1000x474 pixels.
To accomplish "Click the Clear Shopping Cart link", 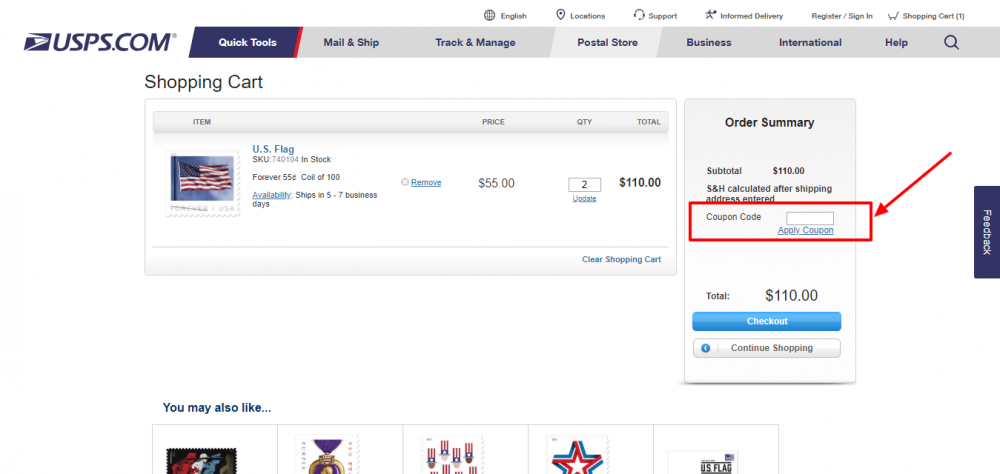I will pos(621,260).
